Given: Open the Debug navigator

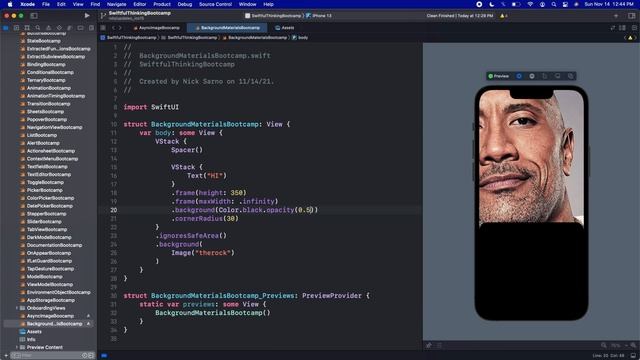Looking at the screenshot, I should click(x=70, y=28).
